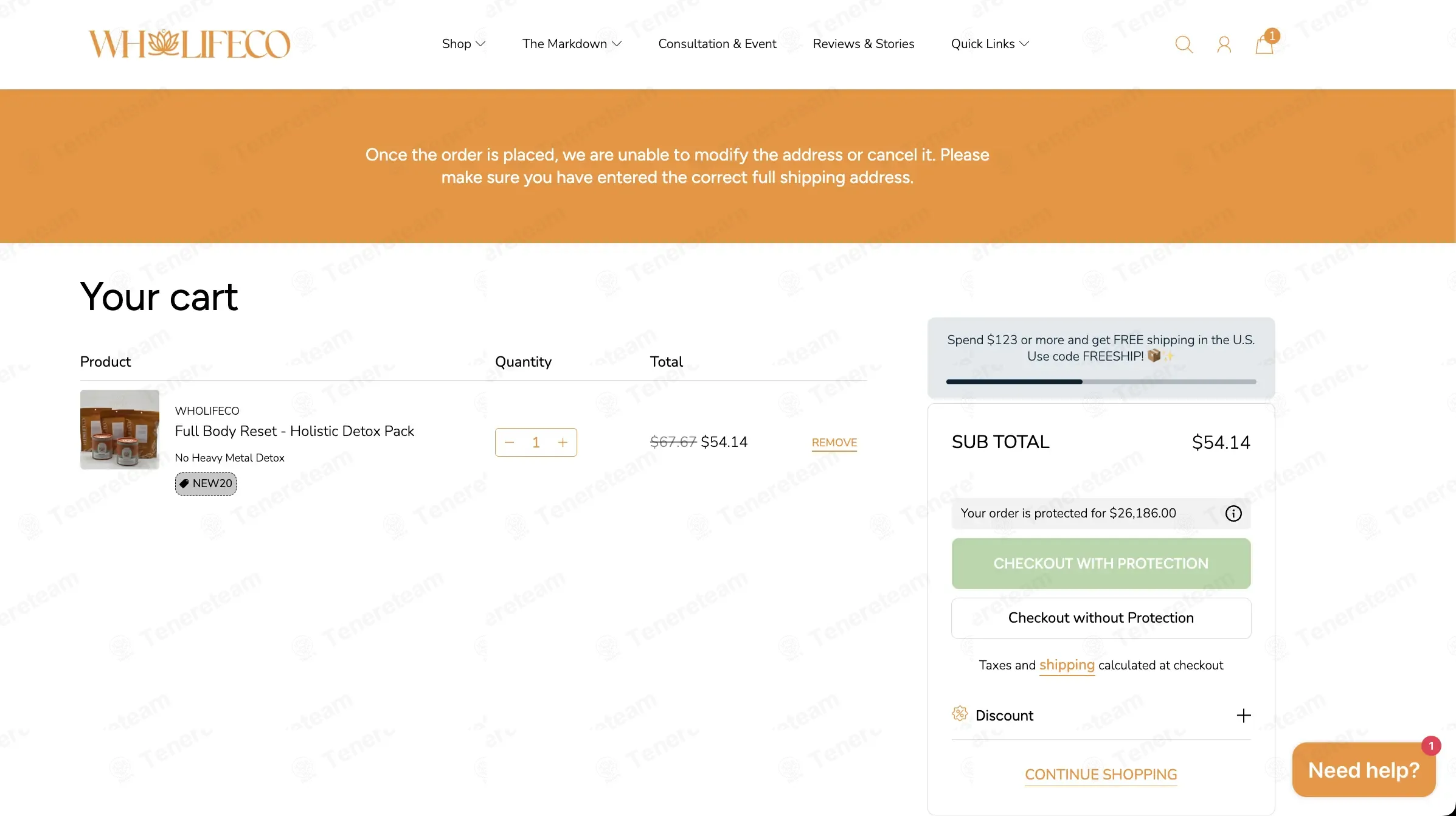The height and width of the screenshot is (816, 1456).
Task: Increase quantity with the plus icon
Action: pyautogui.click(x=563, y=442)
